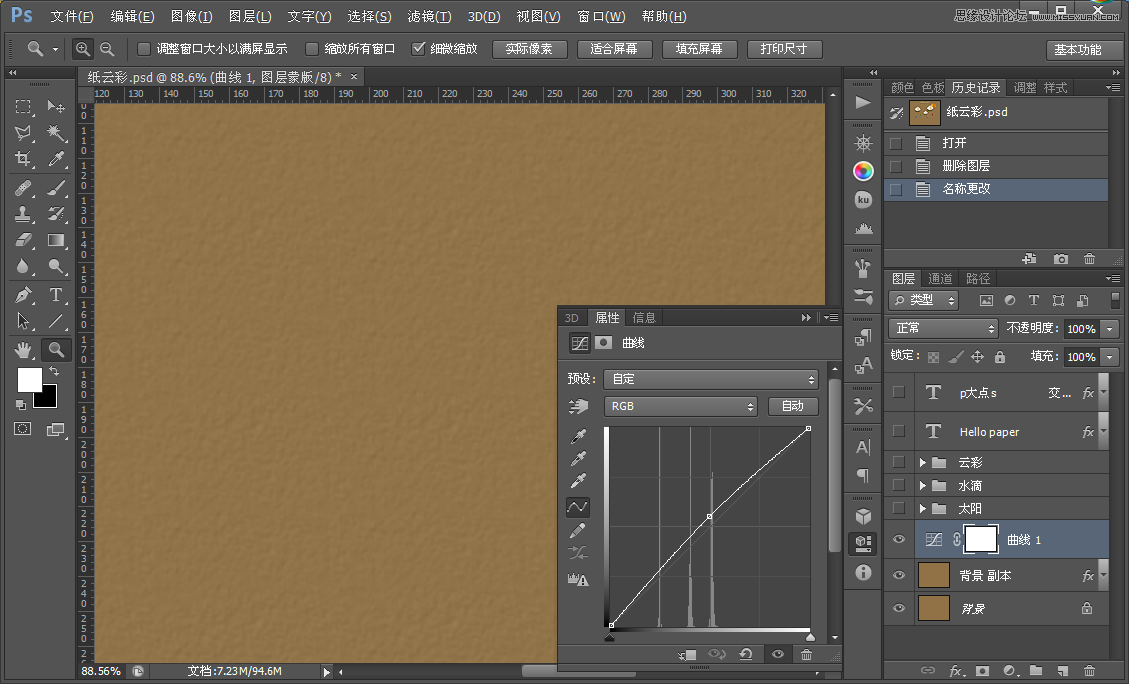The height and width of the screenshot is (684, 1129).
Task: Enable zoom all windows checkbox
Action: pyautogui.click(x=312, y=49)
